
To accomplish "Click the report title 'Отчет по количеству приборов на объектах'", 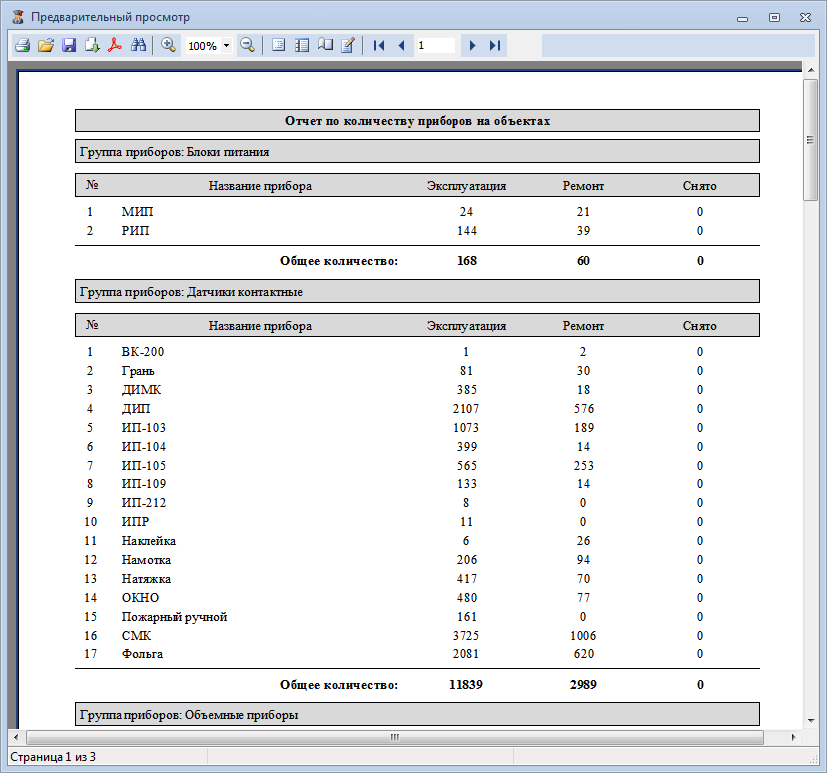I will point(417,121).
